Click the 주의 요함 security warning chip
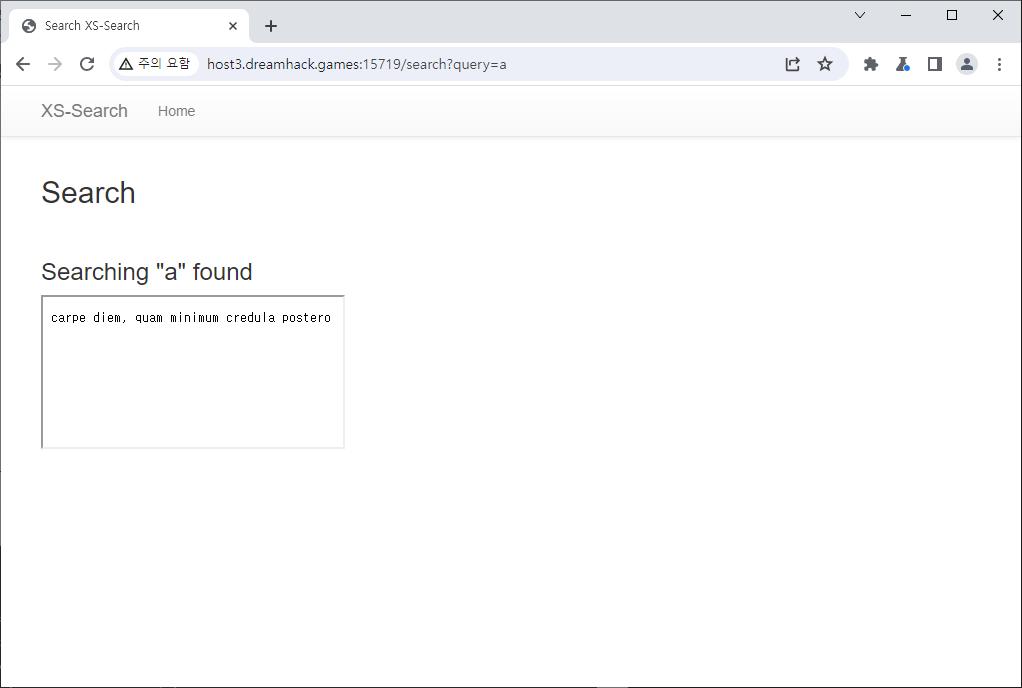1022x688 pixels. point(155,64)
